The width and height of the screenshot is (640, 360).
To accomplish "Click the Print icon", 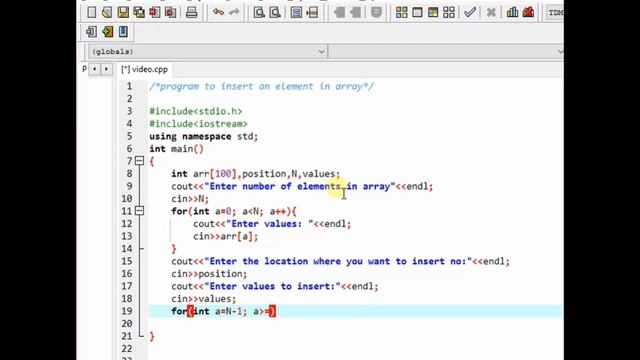I will pyautogui.click(x=191, y=12).
